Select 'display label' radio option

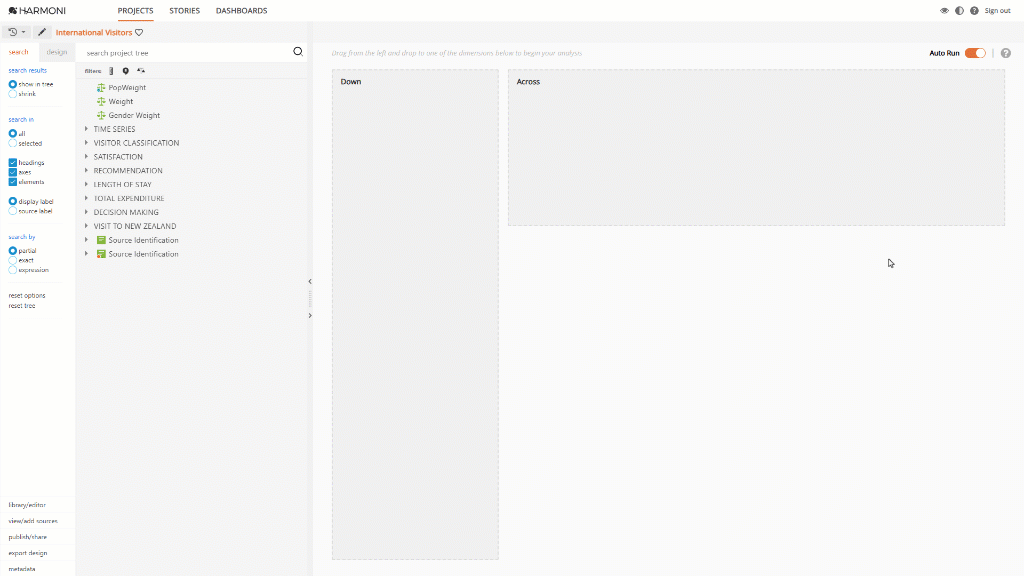click(x=12, y=201)
